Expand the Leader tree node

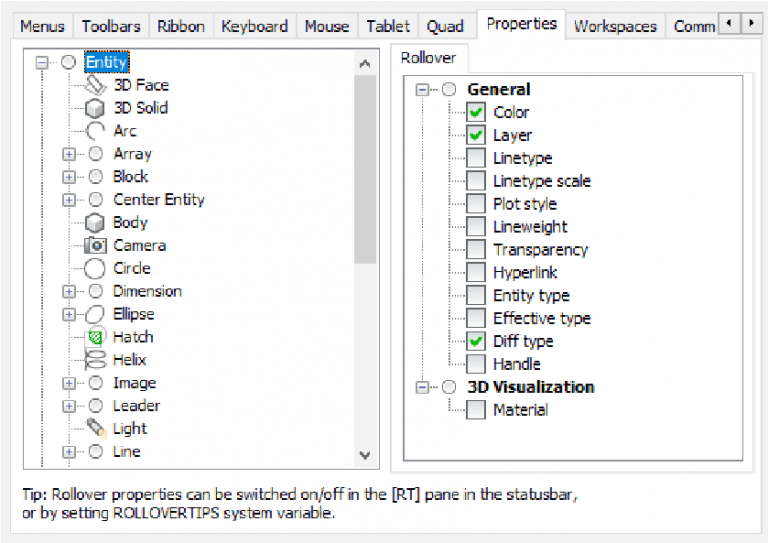[69, 406]
